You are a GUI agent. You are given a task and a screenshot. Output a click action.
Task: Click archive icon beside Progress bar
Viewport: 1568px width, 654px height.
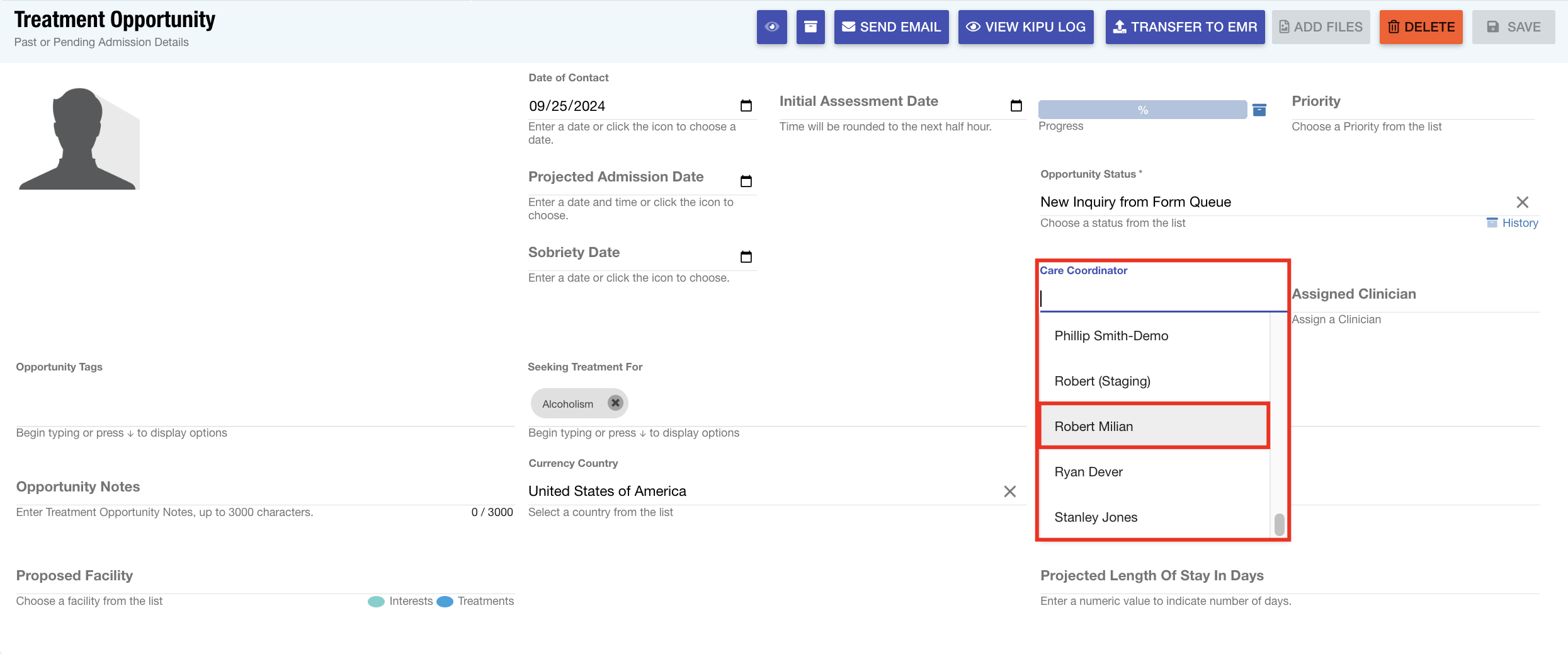coord(1259,110)
